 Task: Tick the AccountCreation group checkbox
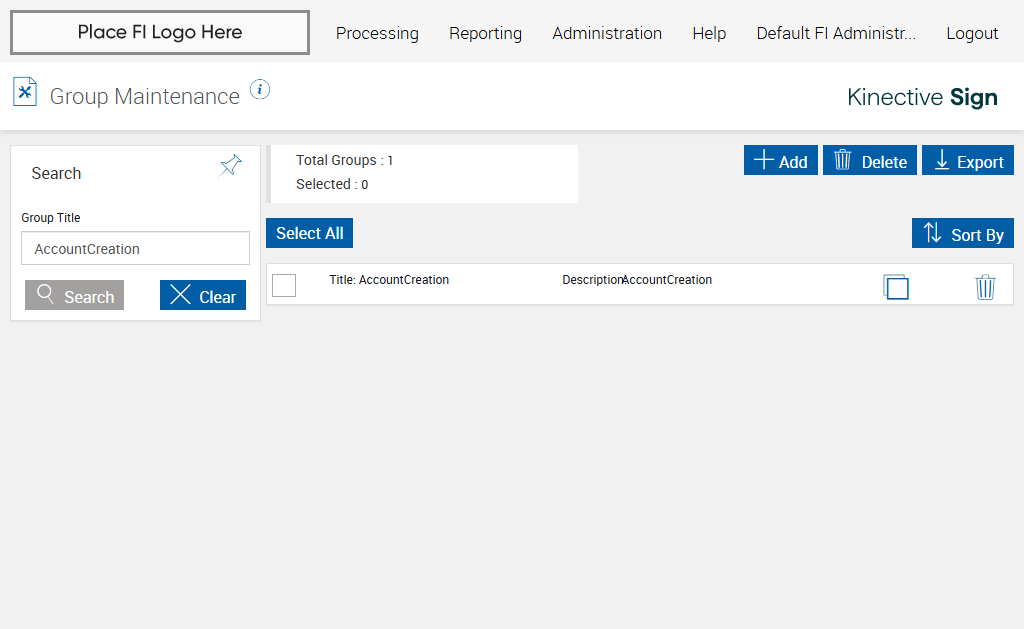(x=284, y=285)
